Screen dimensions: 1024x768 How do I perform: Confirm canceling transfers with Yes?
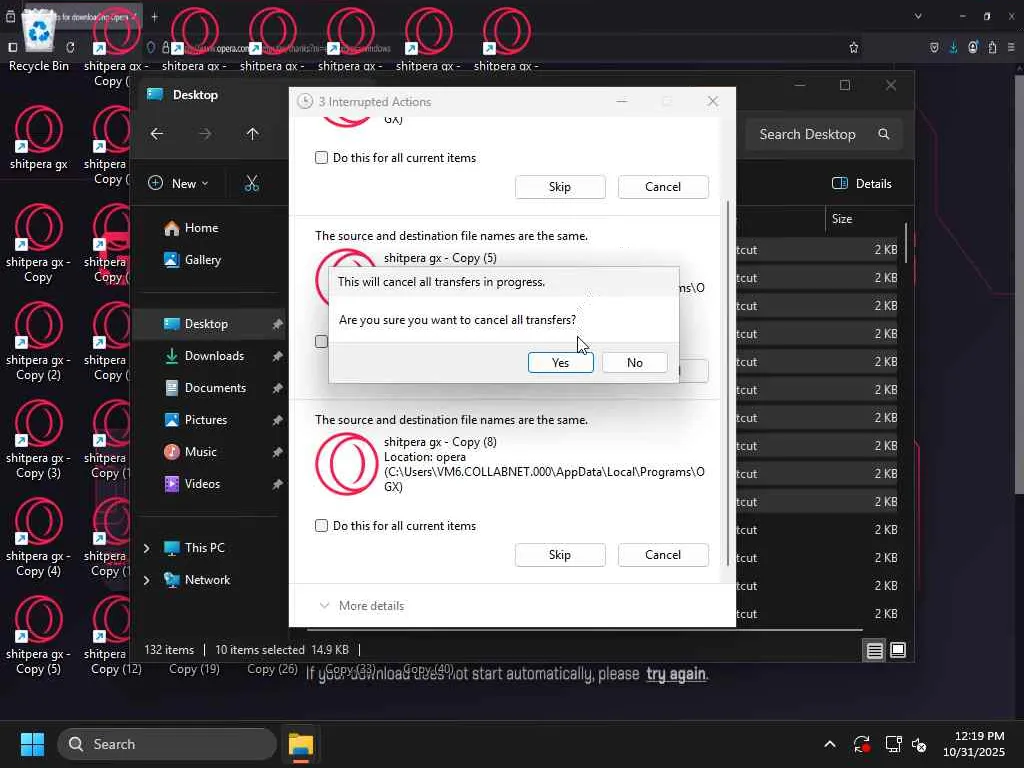[560, 362]
